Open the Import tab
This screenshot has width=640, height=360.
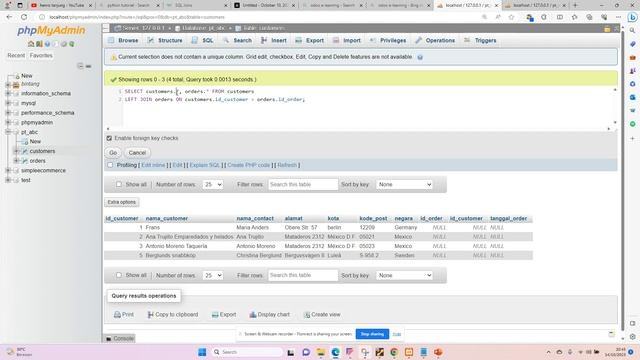click(x=347, y=40)
